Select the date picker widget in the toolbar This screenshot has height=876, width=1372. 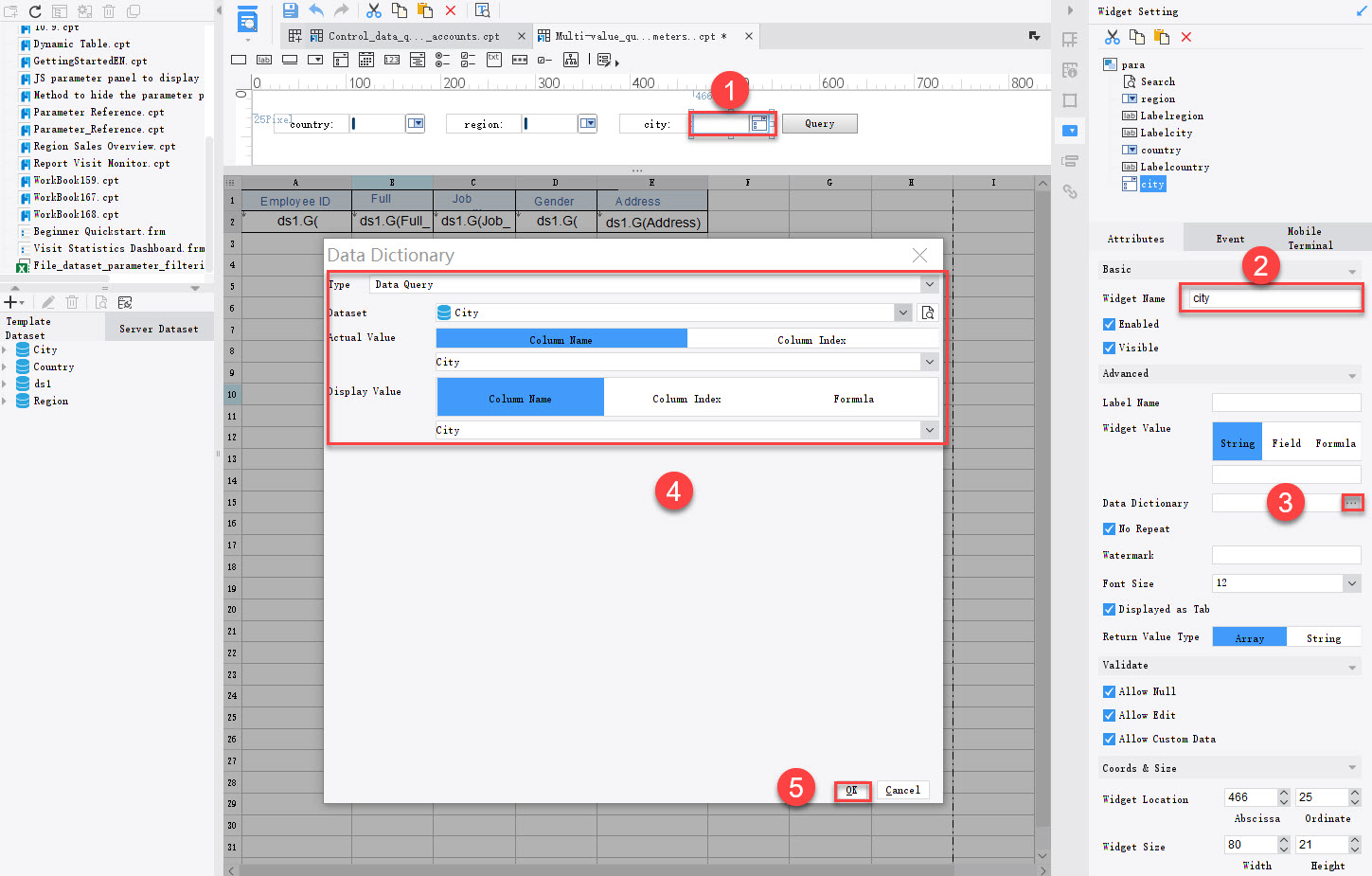click(366, 59)
